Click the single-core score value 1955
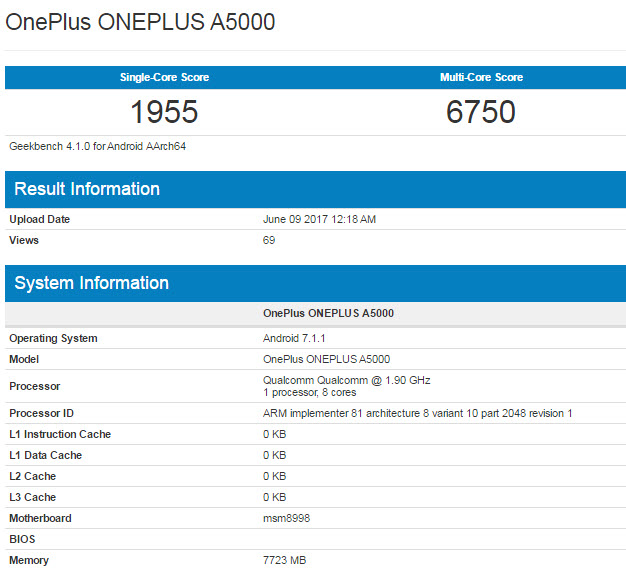Image resolution: width=626 pixels, height=575 pixels. 164,112
